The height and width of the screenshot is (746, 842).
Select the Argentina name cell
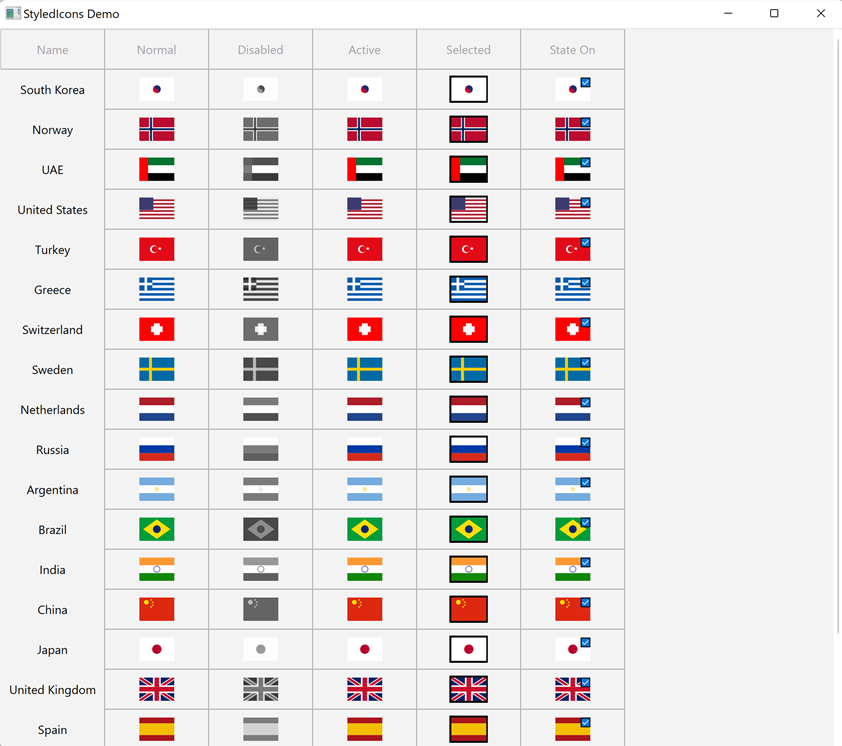(52, 490)
